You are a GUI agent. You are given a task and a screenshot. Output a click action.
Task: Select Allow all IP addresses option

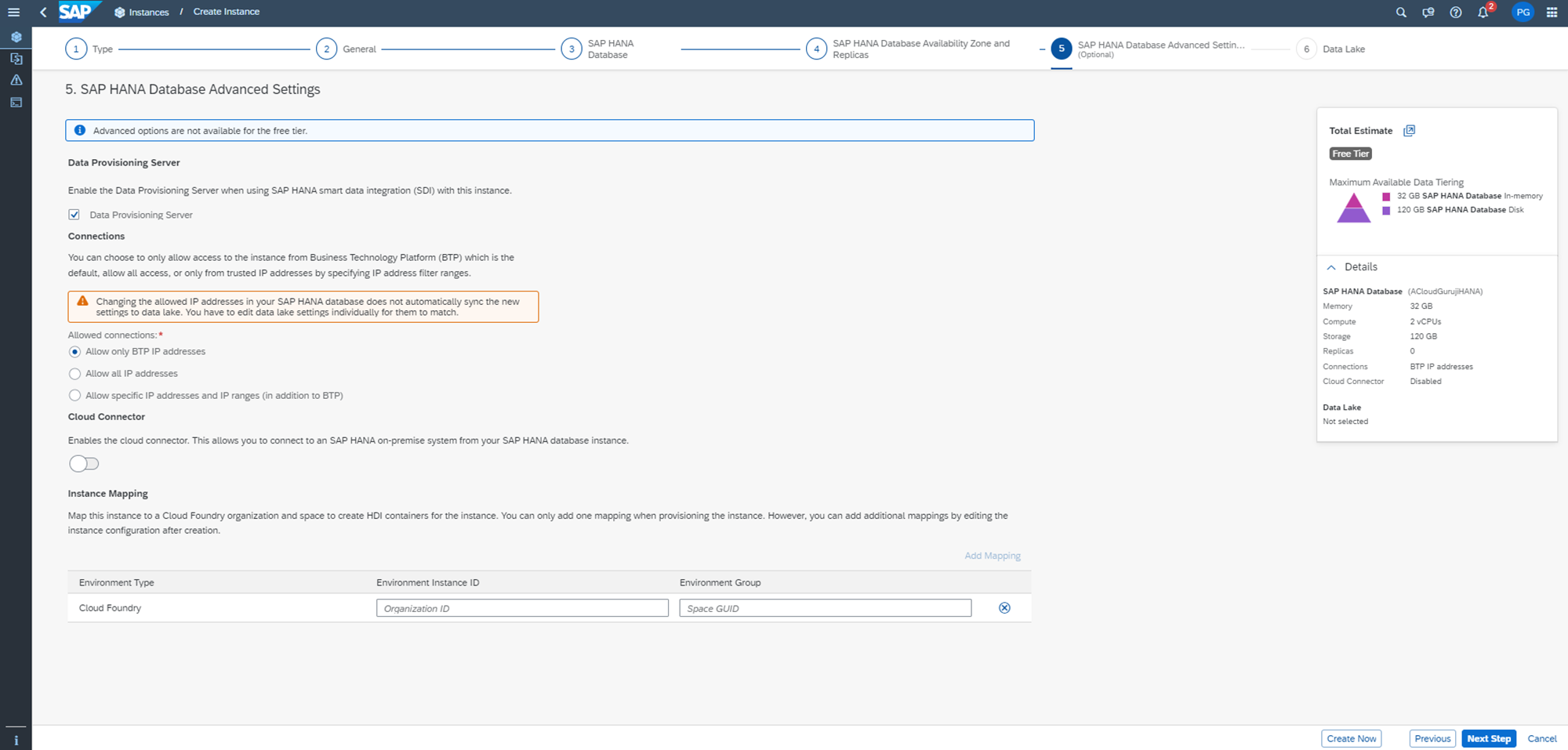click(x=75, y=374)
